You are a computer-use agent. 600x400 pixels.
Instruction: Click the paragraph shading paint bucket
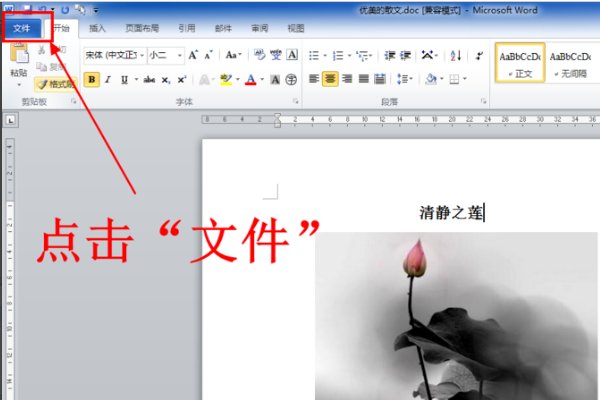(430, 79)
